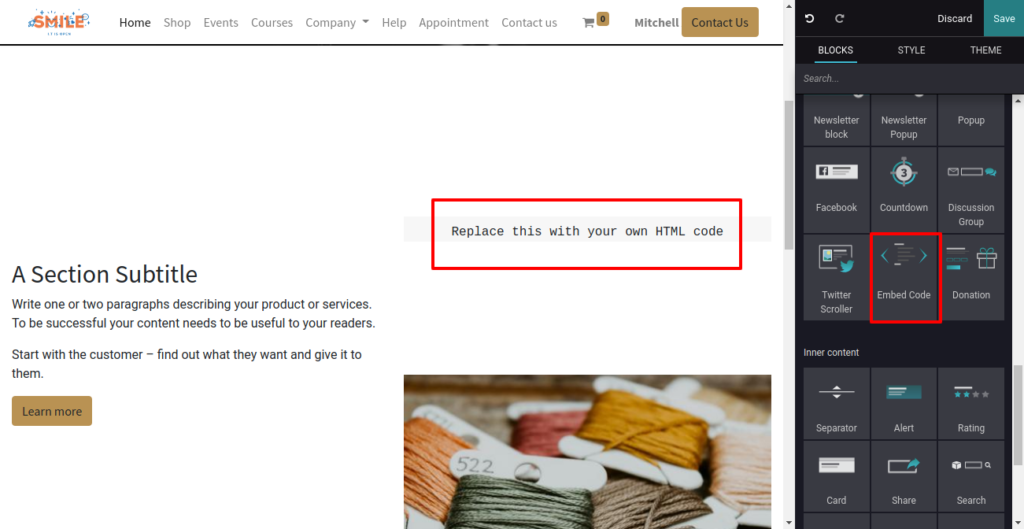The width and height of the screenshot is (1024, 529).
Task: Click the undo arrow icon
Action: [810, 18]
